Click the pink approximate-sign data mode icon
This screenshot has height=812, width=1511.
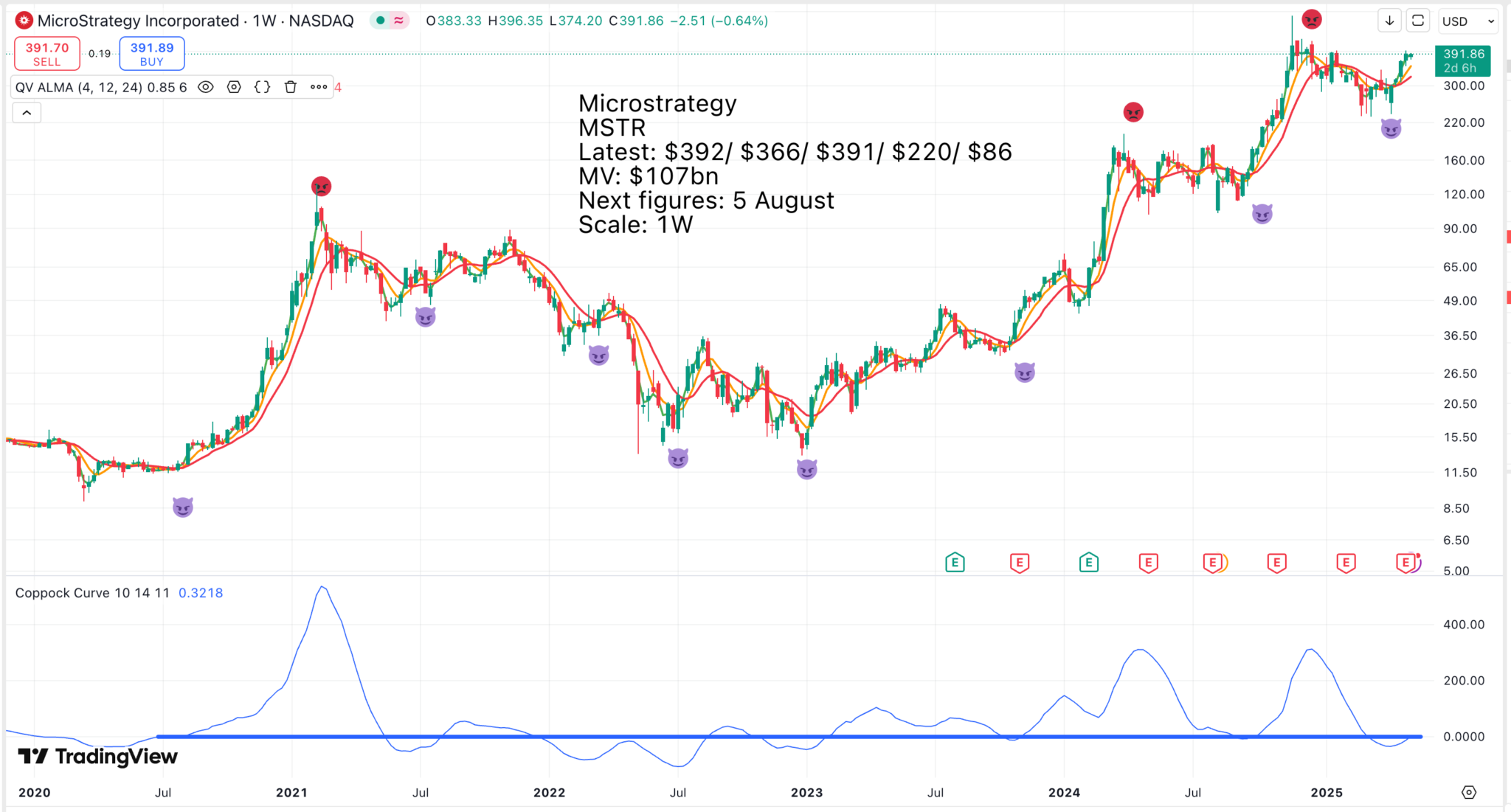click(399, 21)
